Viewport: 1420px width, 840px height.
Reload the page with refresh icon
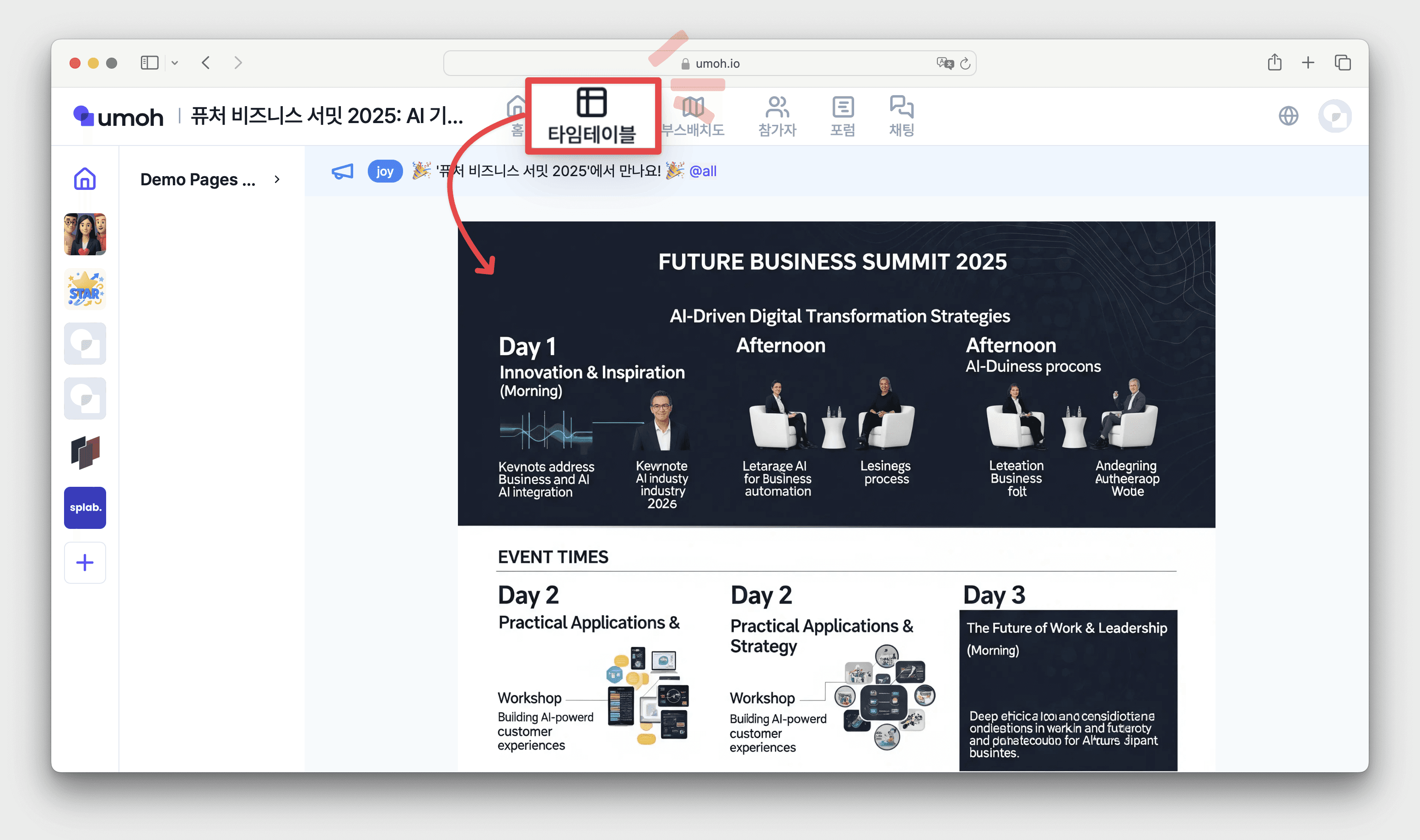[x=966, y=64]
